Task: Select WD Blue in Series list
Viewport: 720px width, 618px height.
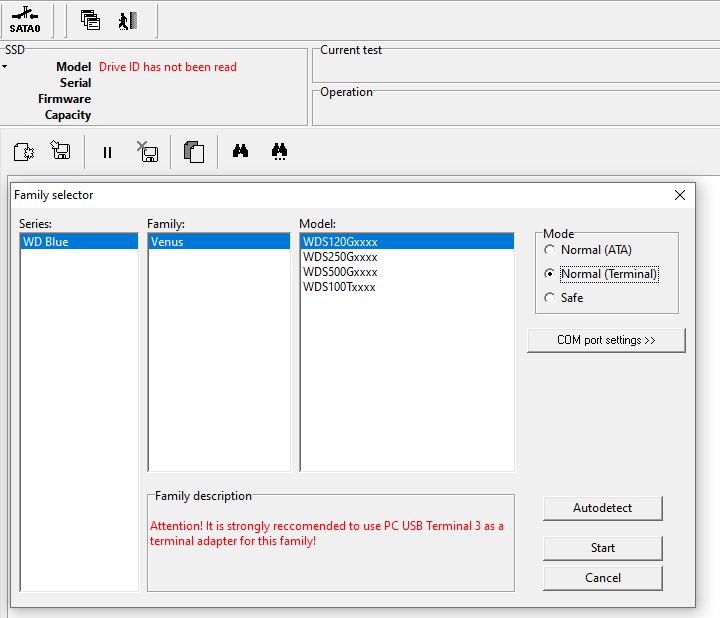Action: [79, 242]
